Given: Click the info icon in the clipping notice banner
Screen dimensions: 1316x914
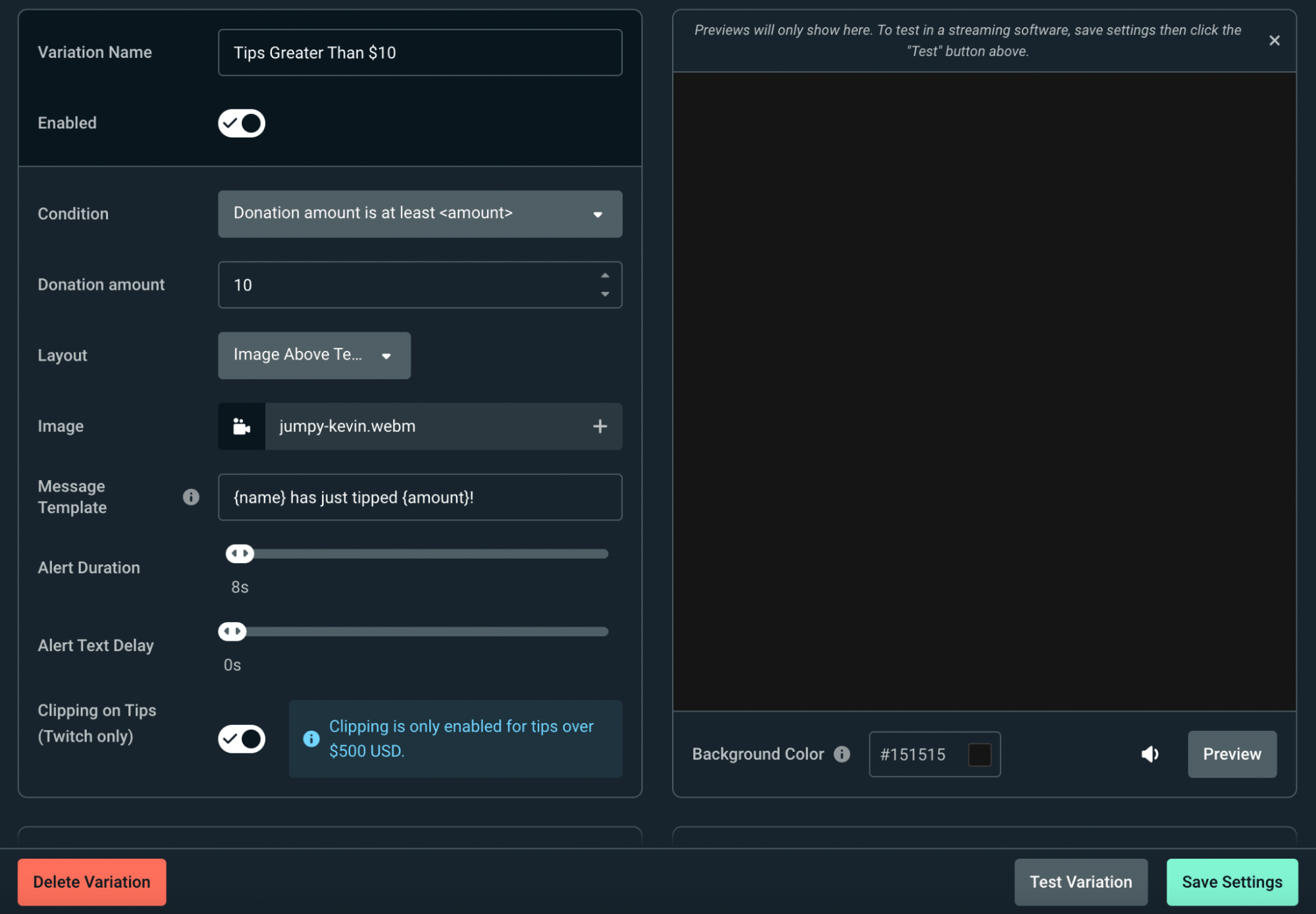Looking at the screenshot, I should [311, 739].
